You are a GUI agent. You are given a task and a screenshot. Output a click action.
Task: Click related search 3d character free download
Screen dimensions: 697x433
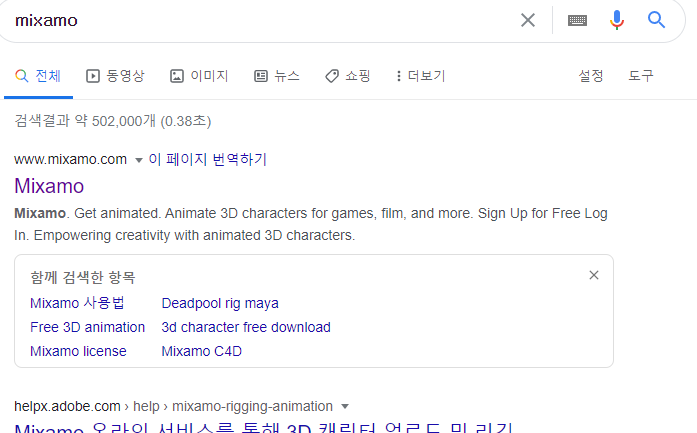246,327
